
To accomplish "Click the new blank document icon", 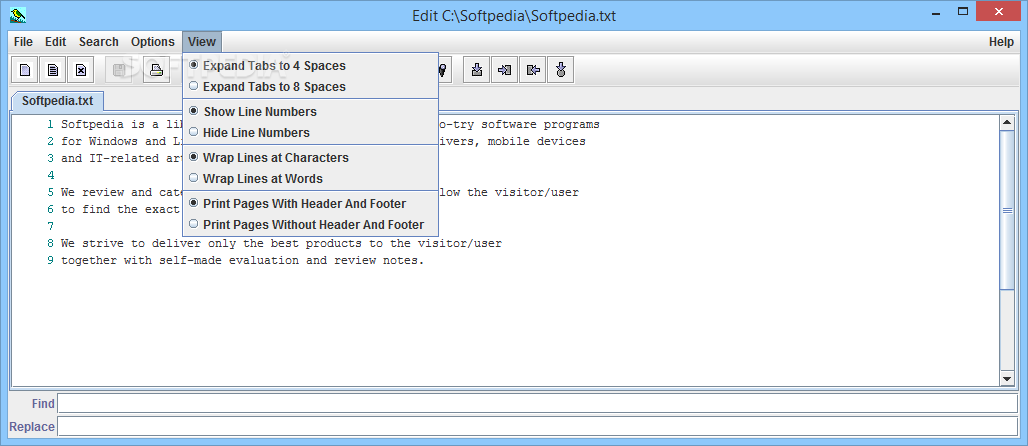I will (25, 70).
